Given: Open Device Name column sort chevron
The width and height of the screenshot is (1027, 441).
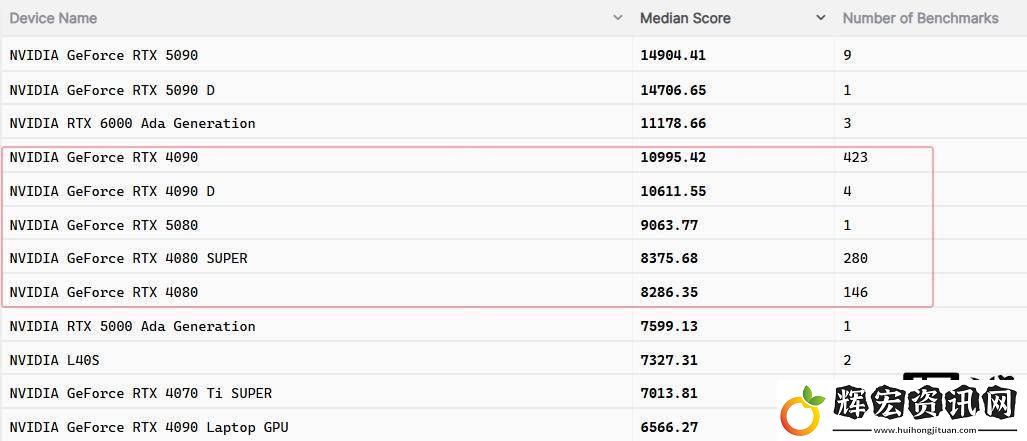Looking at the screenshot, I should (617, 18).
